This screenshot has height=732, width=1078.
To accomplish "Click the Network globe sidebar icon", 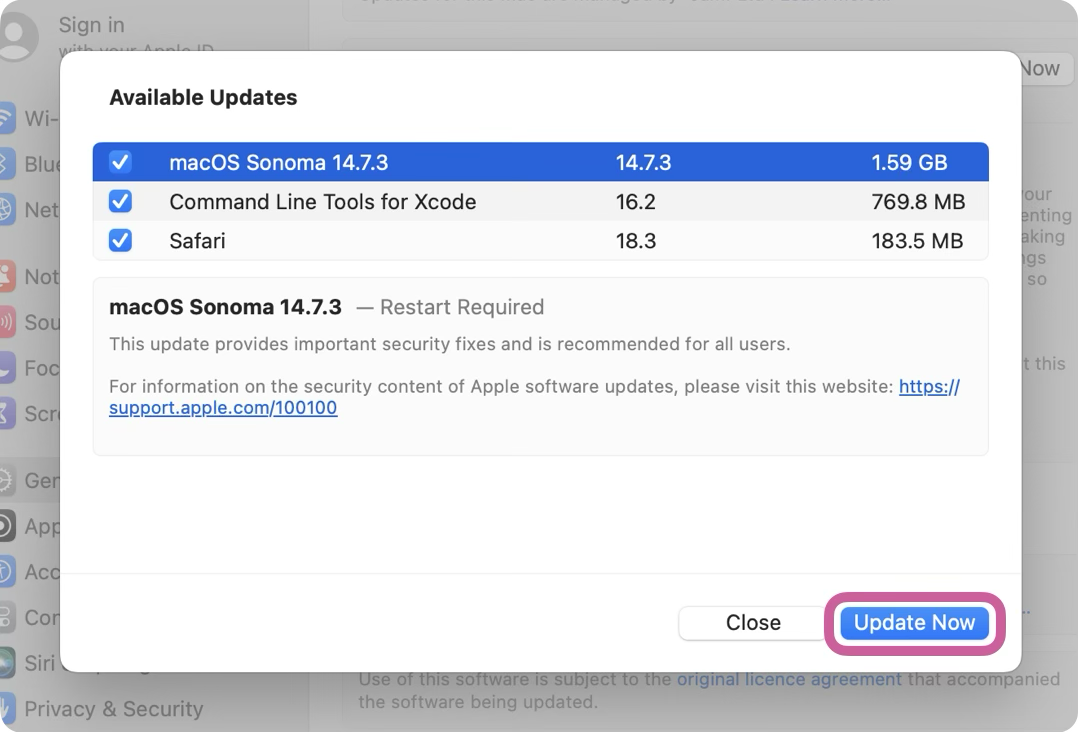I will point(6,210).
